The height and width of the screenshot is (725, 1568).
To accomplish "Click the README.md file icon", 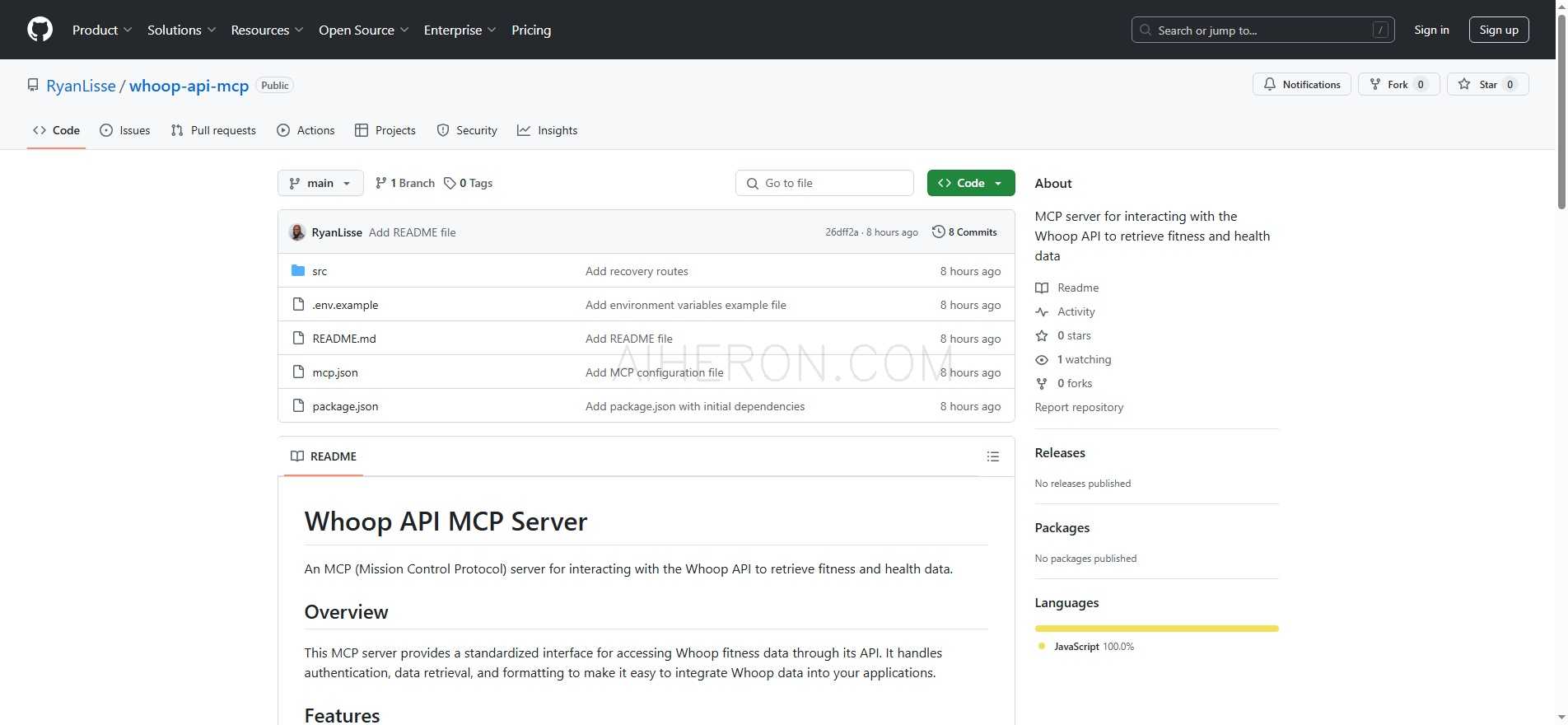I will pos(298,338).
